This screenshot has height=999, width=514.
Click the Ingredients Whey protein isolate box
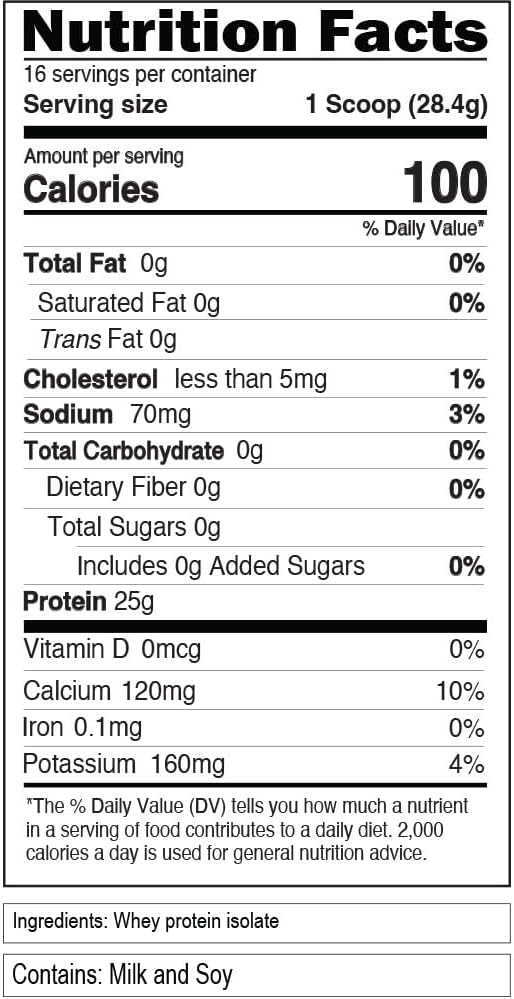(257, 923)
